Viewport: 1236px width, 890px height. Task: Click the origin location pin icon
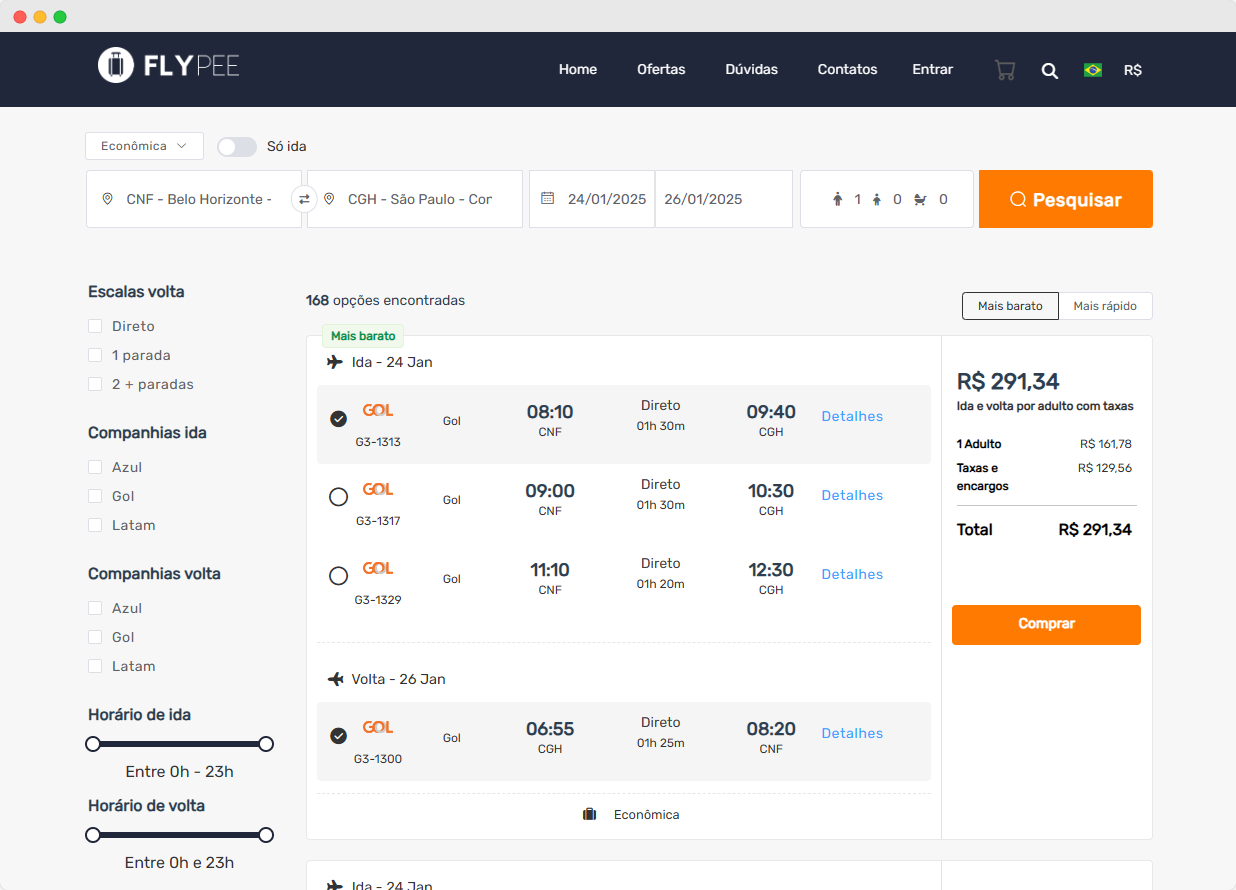(x=108, y=199)
